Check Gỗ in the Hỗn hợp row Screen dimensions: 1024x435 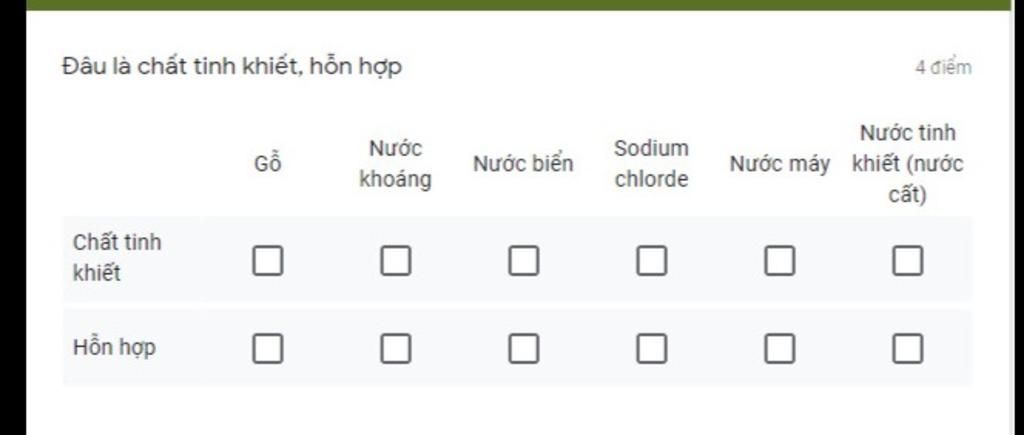[267, 348]
